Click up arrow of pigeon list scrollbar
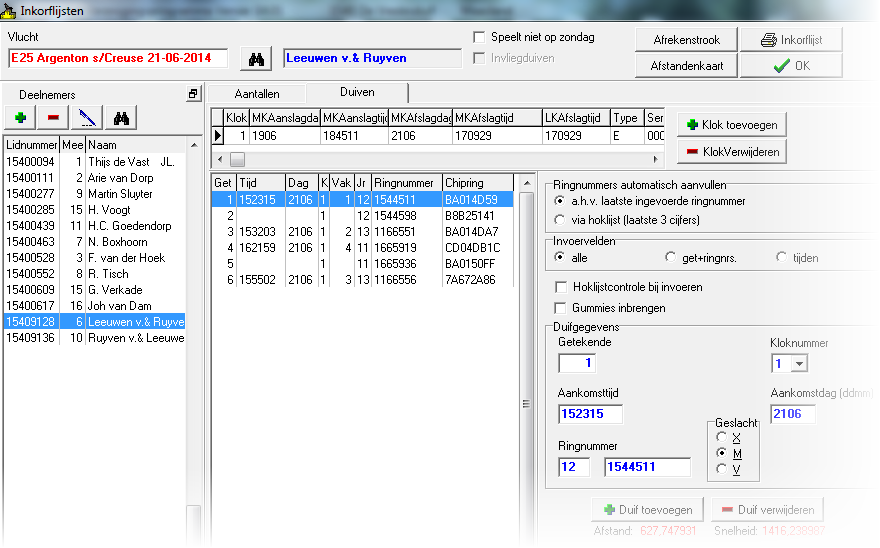The height and width of the screenshot is (548, 880). (x=526, y=183)
